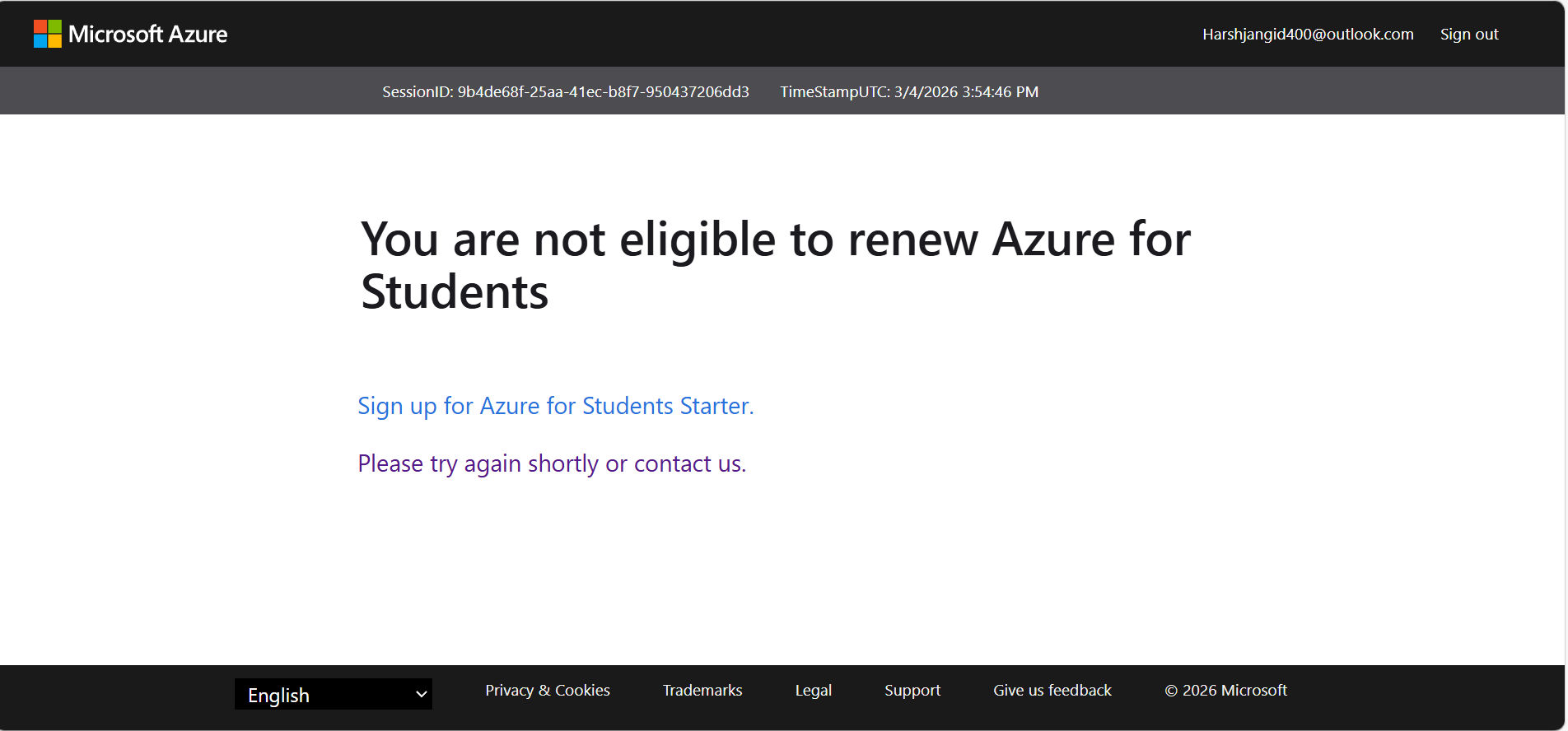Screen dimensions: 1568x731
Task: Select Give us feedback in the footer
Action: click(1052, 691)
